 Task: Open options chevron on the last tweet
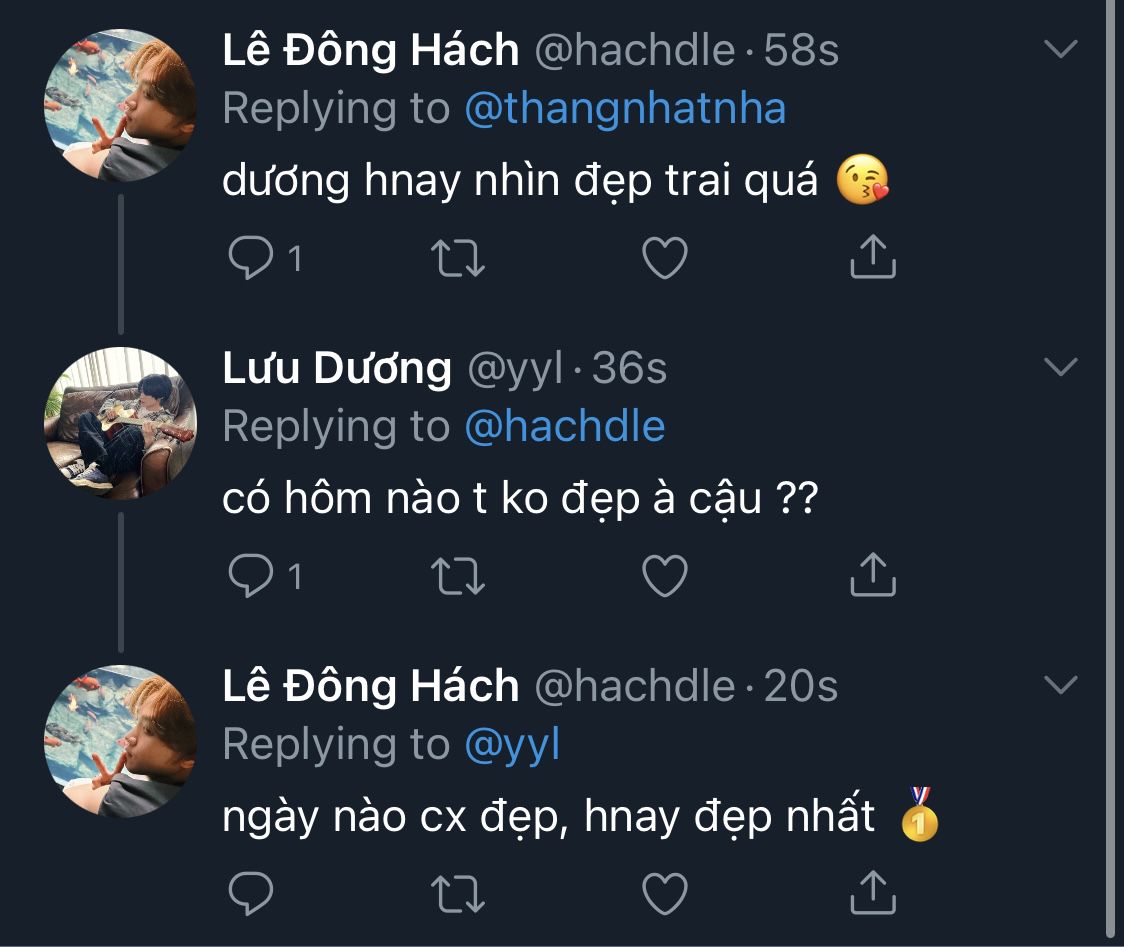[x=1060, y=685]
